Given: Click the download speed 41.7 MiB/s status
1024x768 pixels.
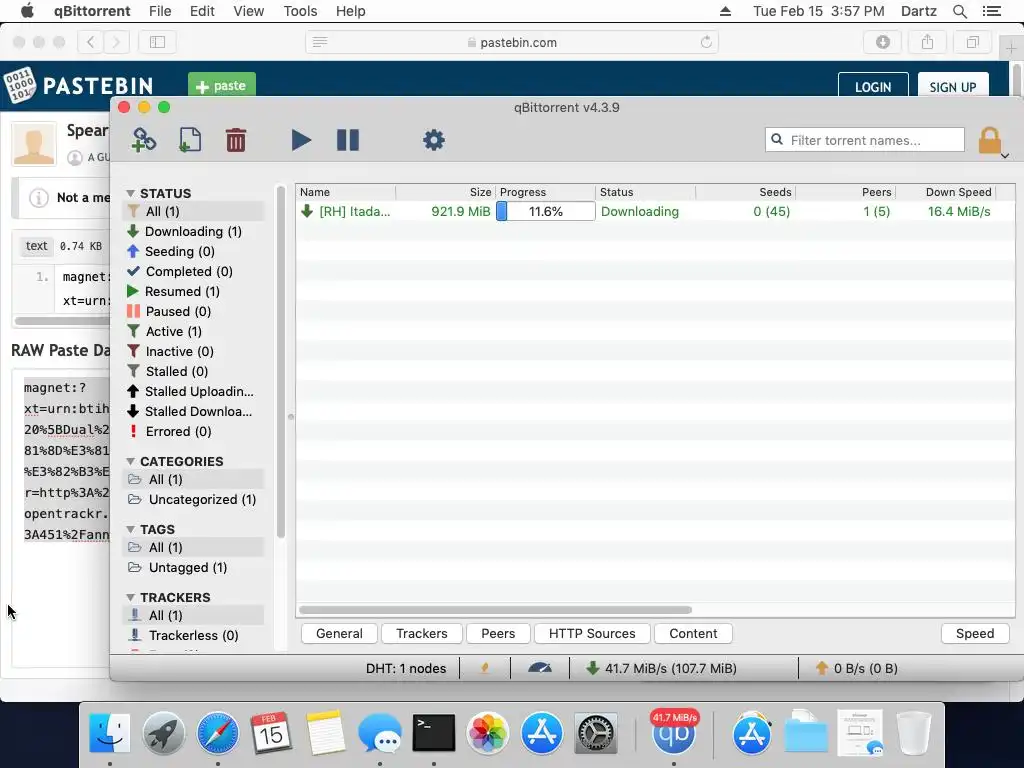Looking at the screenshot, I should click(x=662, y=668).
